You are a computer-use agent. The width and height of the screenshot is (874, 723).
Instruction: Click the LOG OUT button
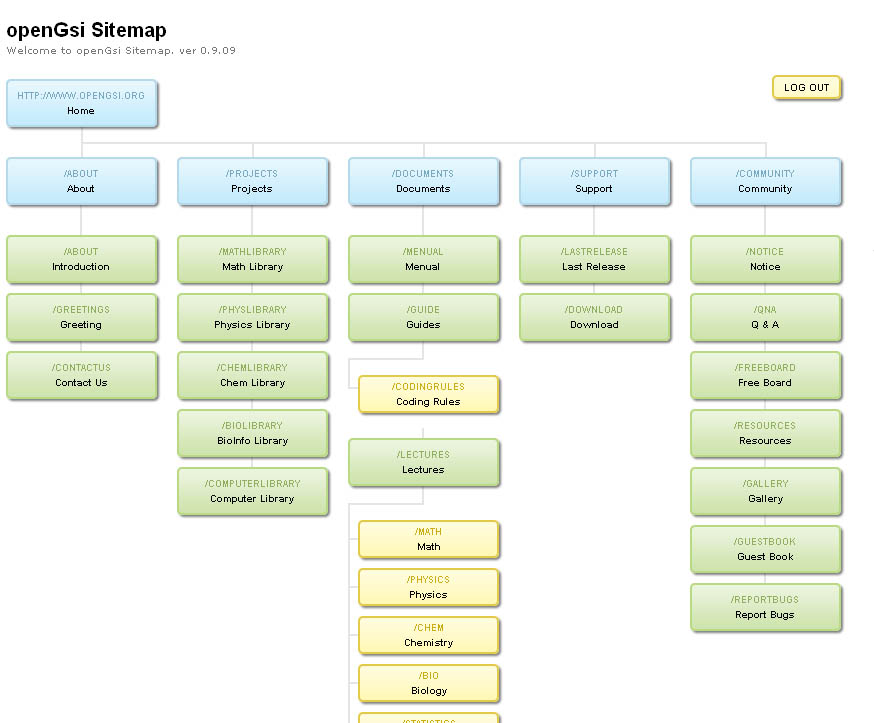pyautogui.click(x=806, y=88)
